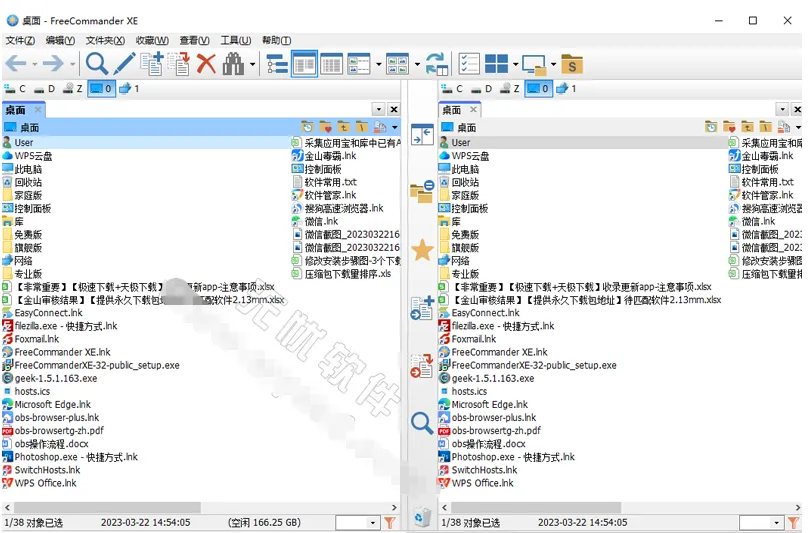This screenshot has height=533, width=809.
Task: Click the middle bar copy-with-plus icon
Action: pos(422,308)
